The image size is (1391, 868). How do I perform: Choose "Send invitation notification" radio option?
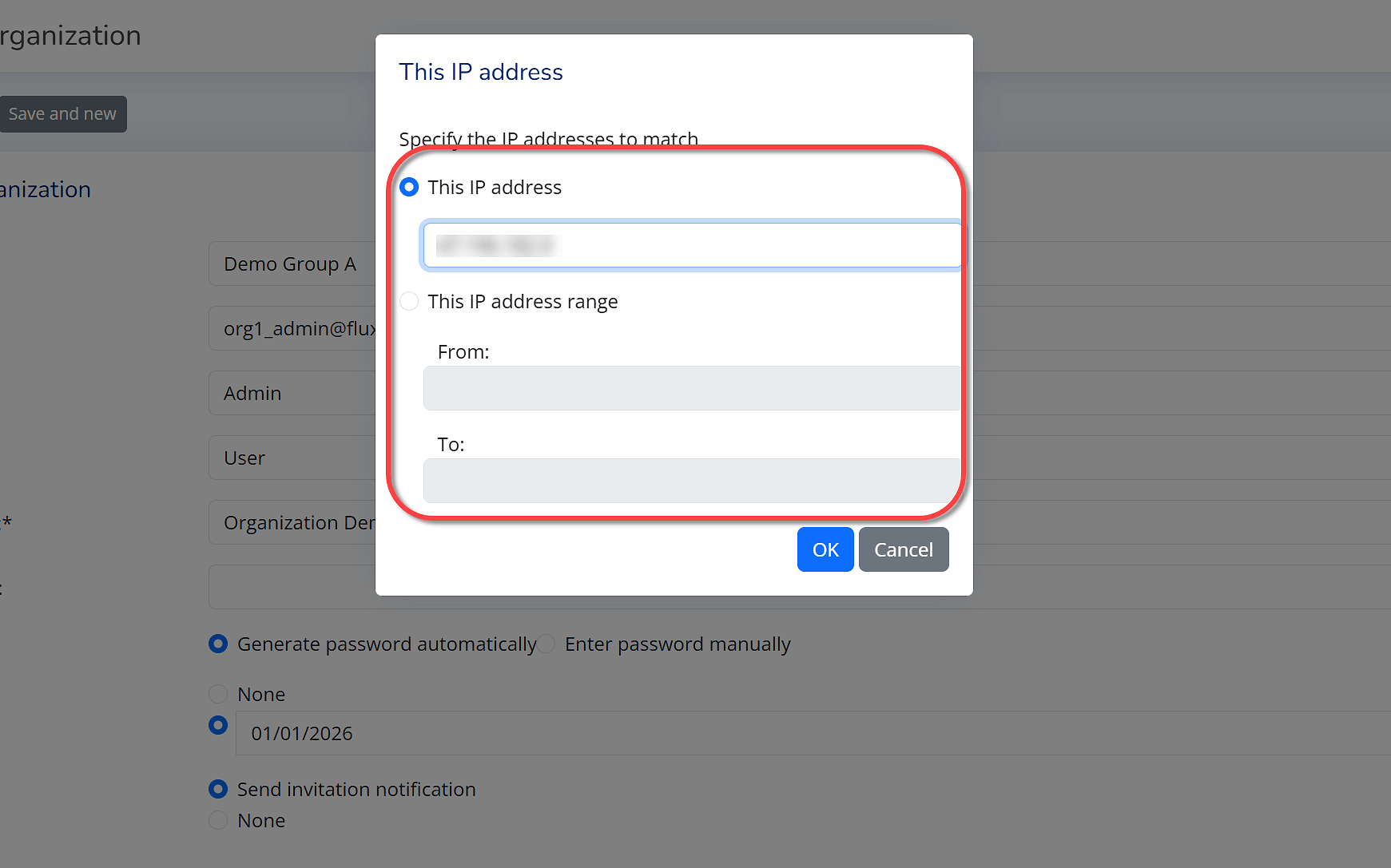pos(218,790)
